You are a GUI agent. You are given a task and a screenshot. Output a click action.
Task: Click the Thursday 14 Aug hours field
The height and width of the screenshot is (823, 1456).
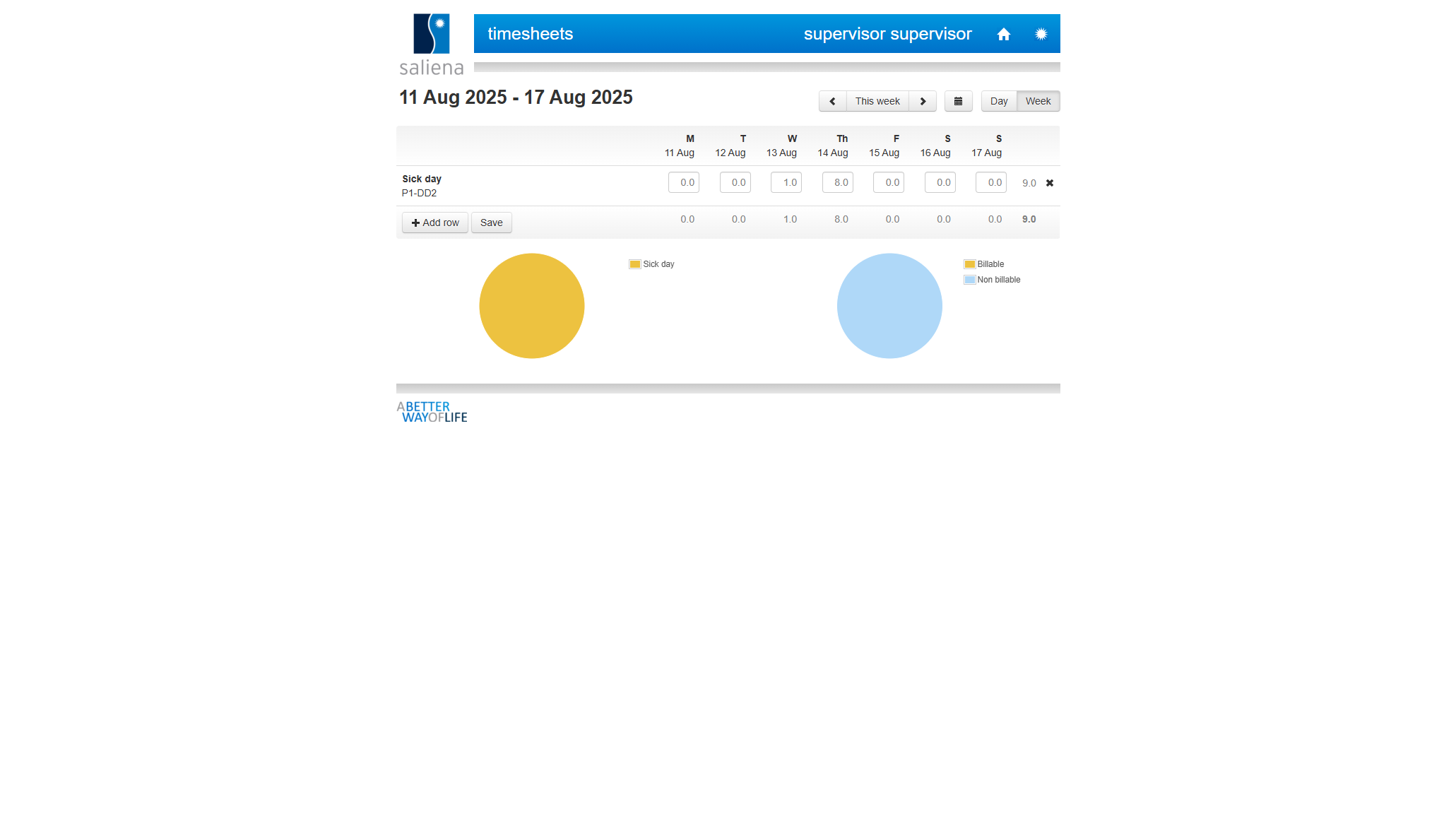[x=837, y=182]
